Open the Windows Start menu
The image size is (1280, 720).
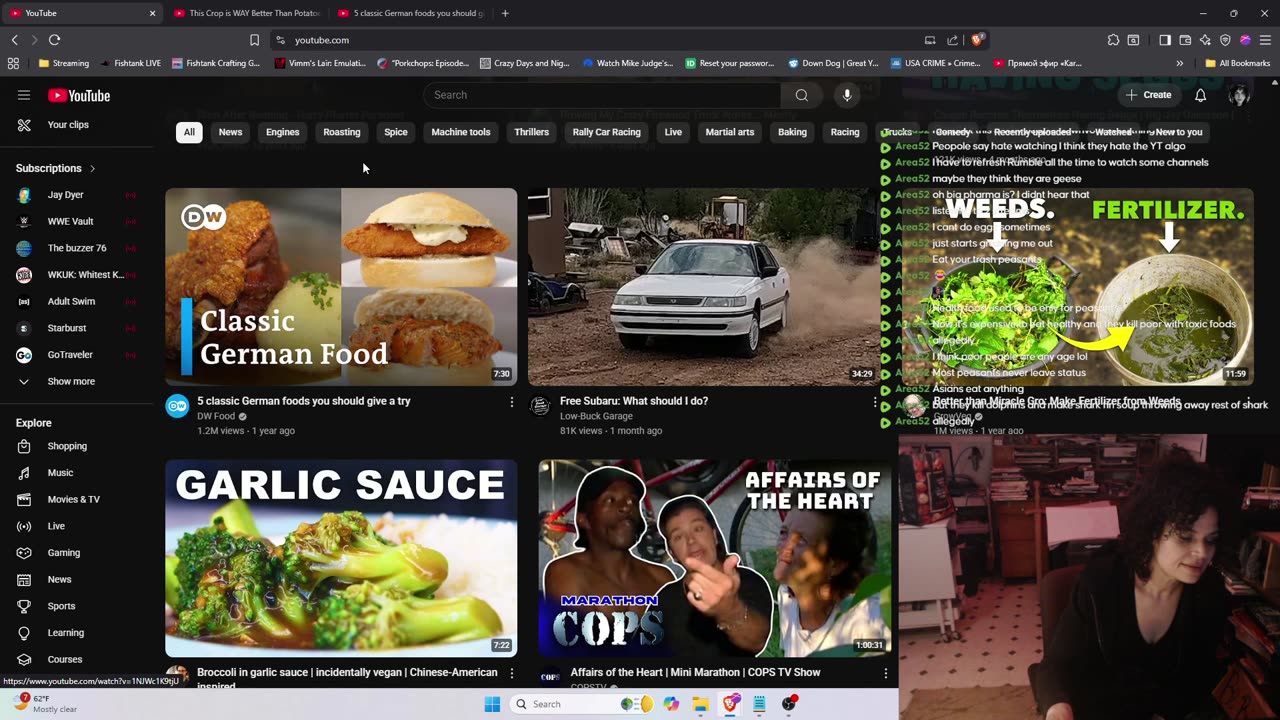click(492, 704)
